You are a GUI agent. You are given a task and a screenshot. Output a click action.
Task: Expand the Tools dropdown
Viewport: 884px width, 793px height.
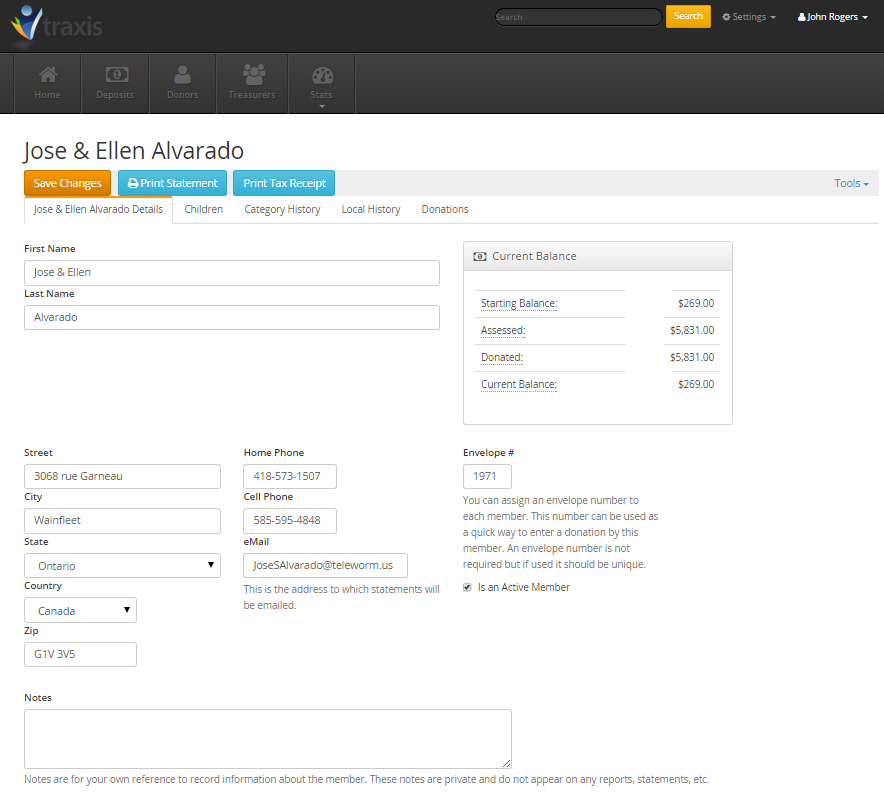pos(851,183)
